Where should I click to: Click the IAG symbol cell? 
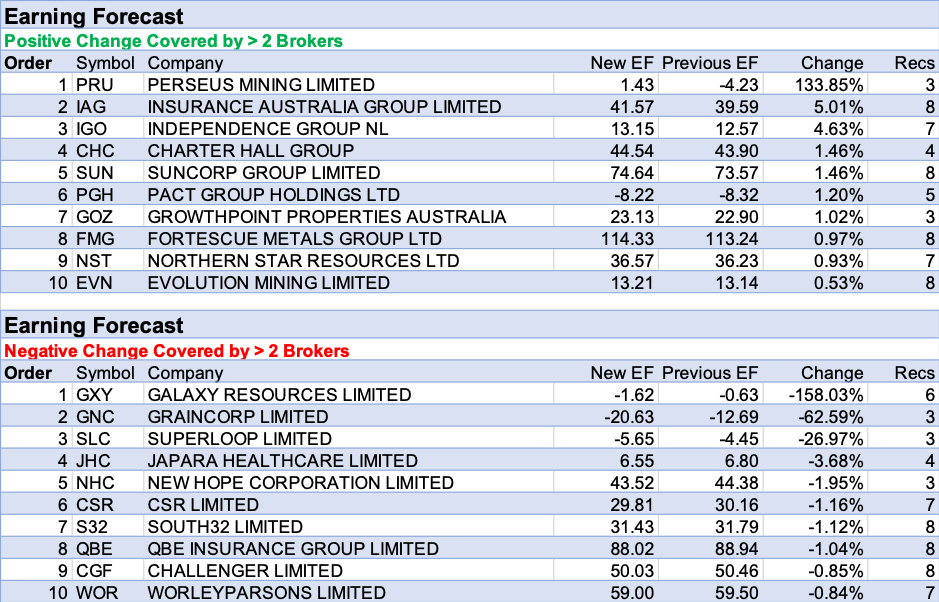pyautogui.click(x=91, y=107)
